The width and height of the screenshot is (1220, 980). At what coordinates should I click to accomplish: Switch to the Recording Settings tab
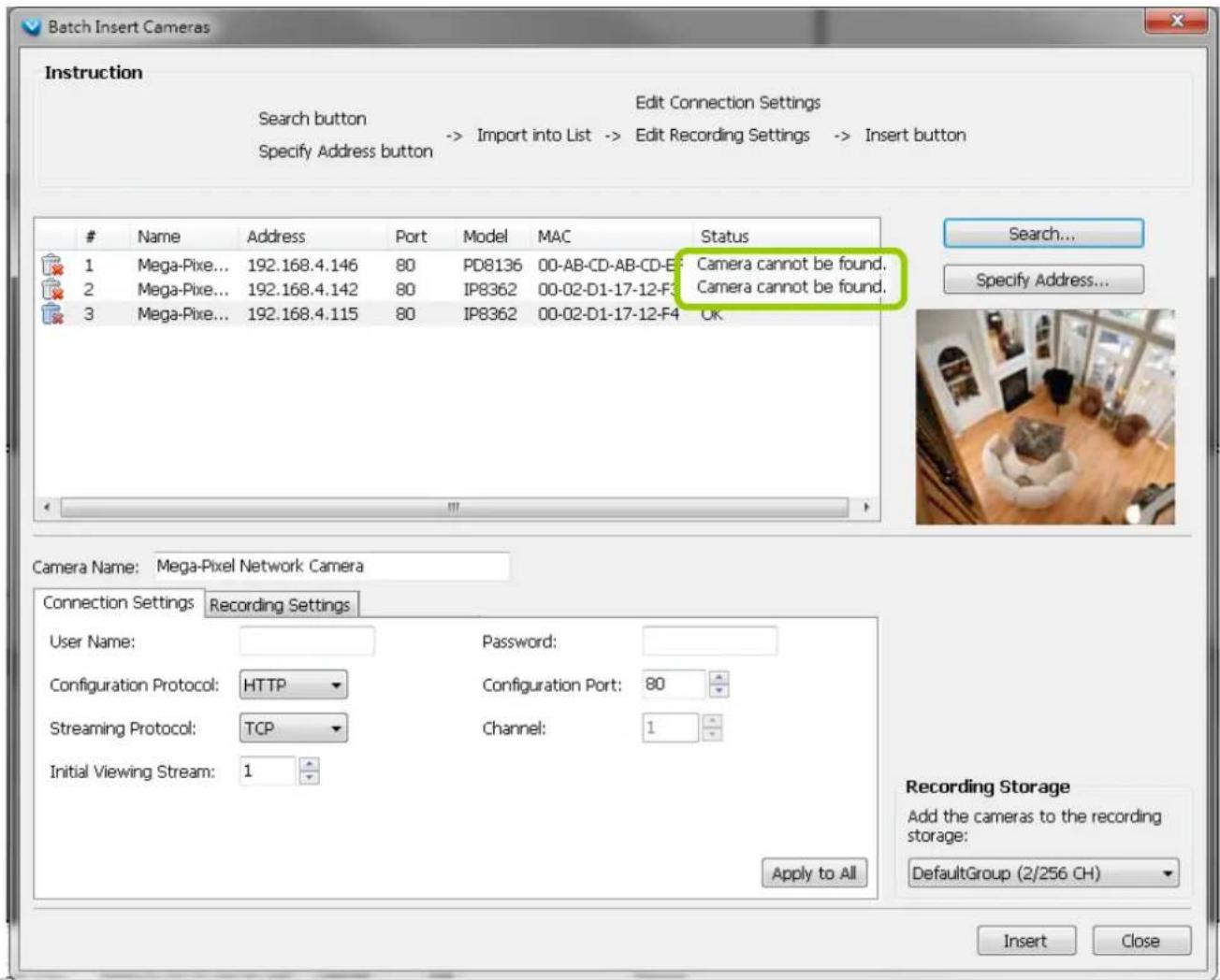tap(280, 605)
